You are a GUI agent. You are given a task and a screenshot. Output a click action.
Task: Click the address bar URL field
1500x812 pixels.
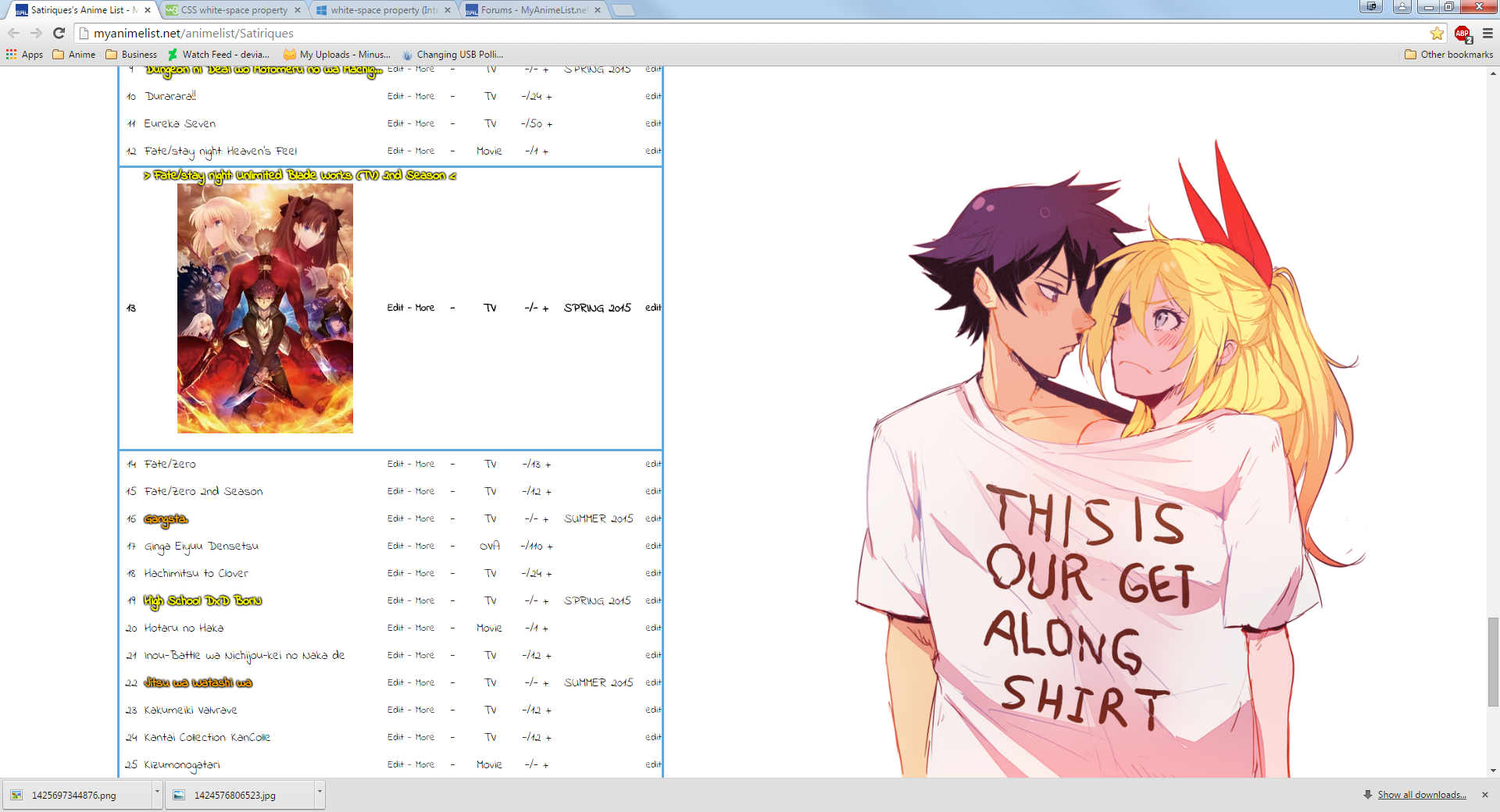tap(703, 33)
